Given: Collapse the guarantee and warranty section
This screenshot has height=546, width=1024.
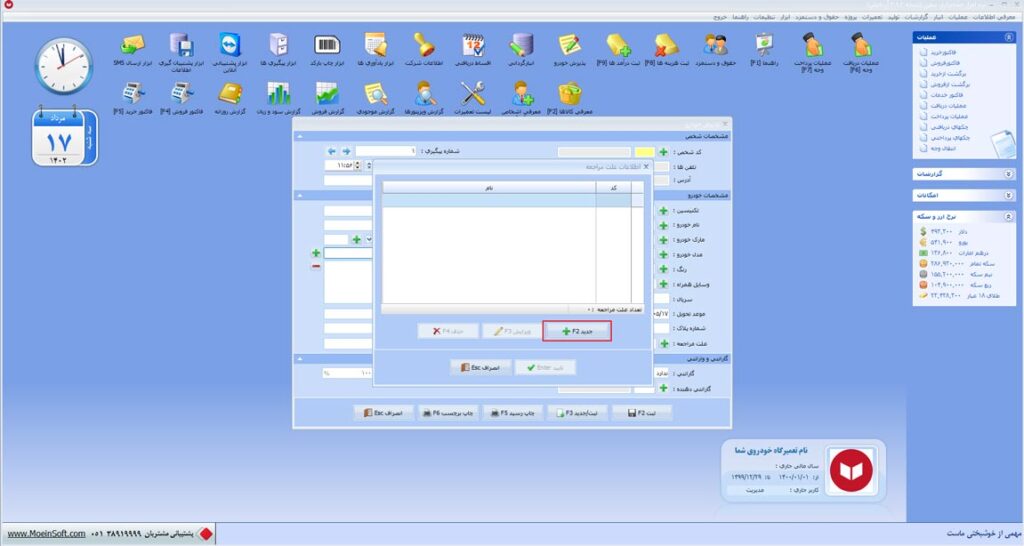Looking at the screenshot, I should [x=300, y=359].
